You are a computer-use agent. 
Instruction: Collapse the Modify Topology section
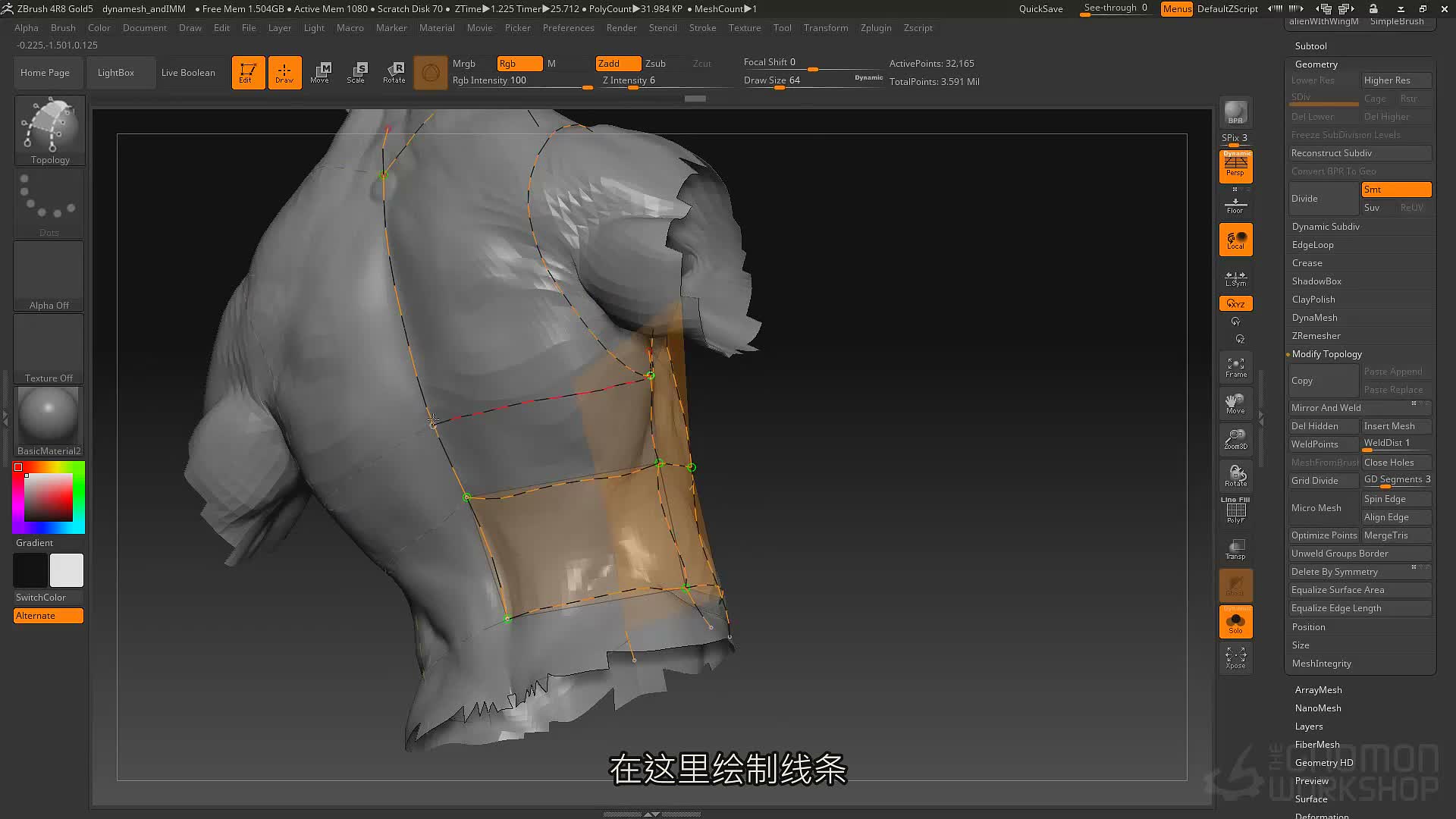(1360, 354)
